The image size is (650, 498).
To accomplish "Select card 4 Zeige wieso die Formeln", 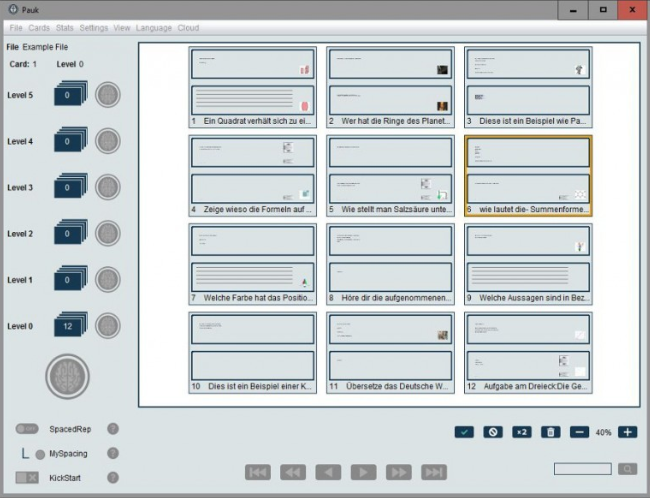I will click(252, 175).
